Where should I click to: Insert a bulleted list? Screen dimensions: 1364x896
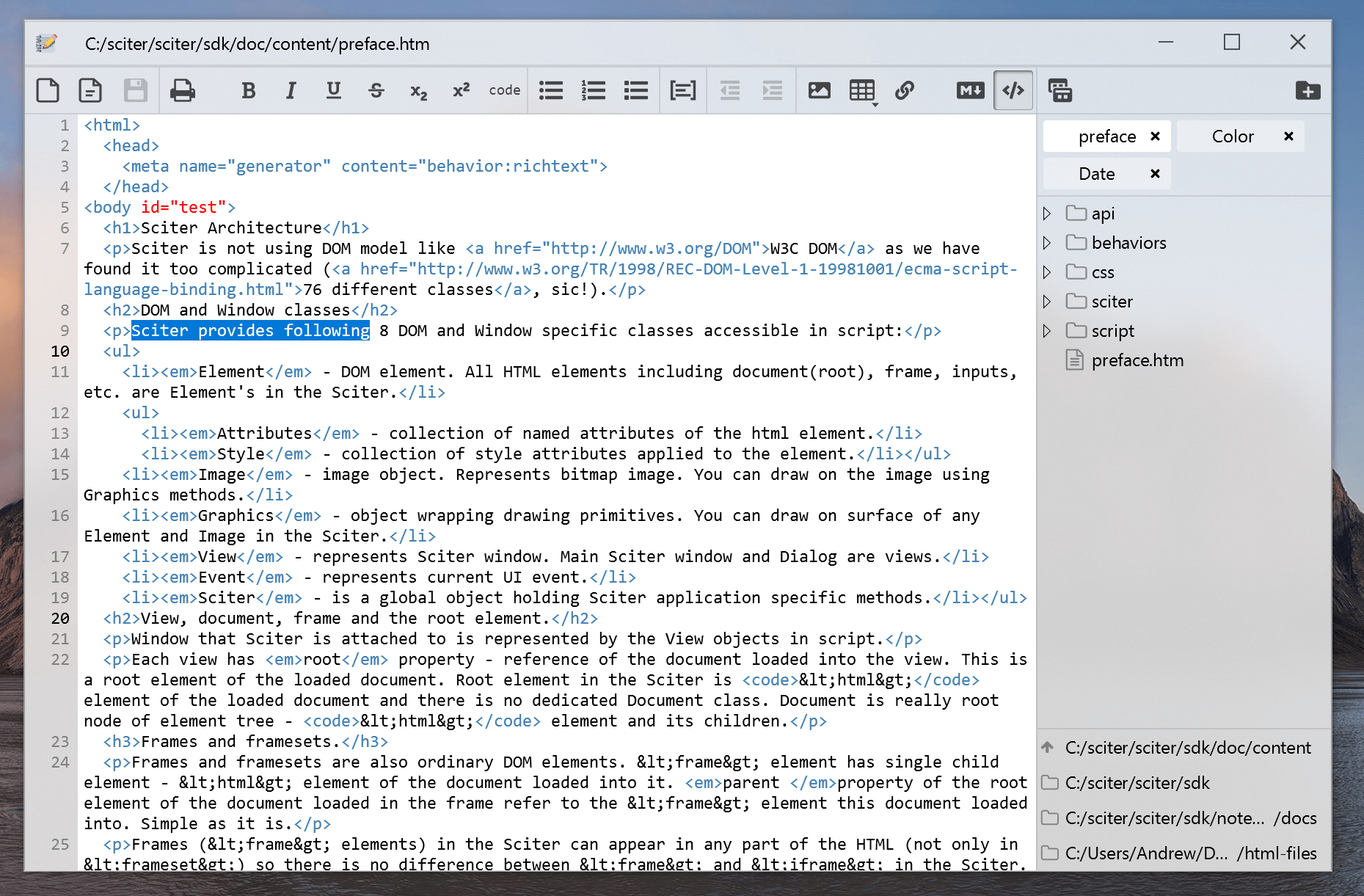point(551,90)
